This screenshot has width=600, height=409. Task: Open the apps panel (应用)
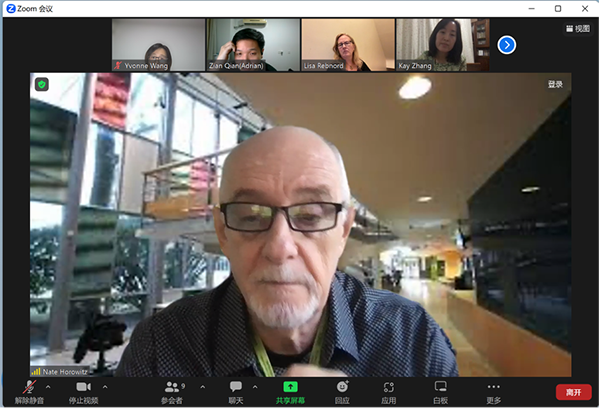[x=388, y=390]
